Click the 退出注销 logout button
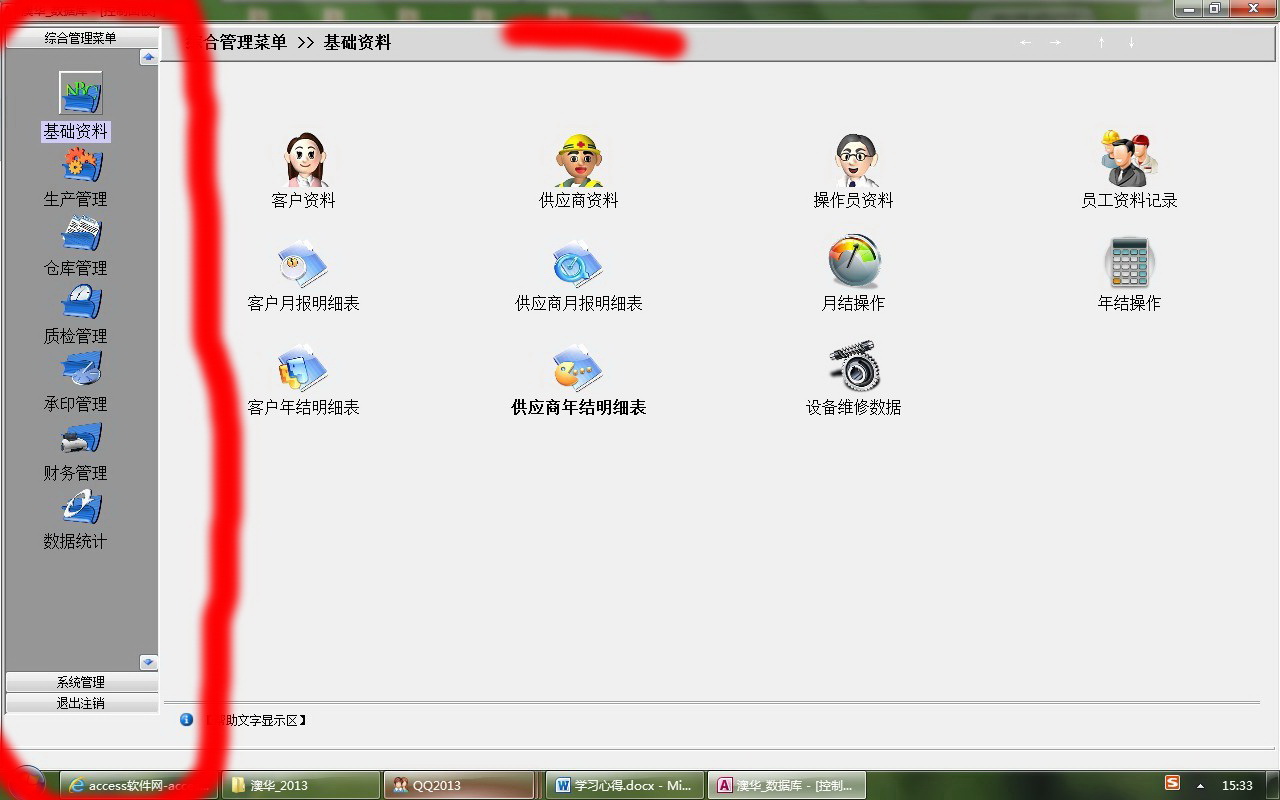 pyautogui.click(x=81, y=703)
